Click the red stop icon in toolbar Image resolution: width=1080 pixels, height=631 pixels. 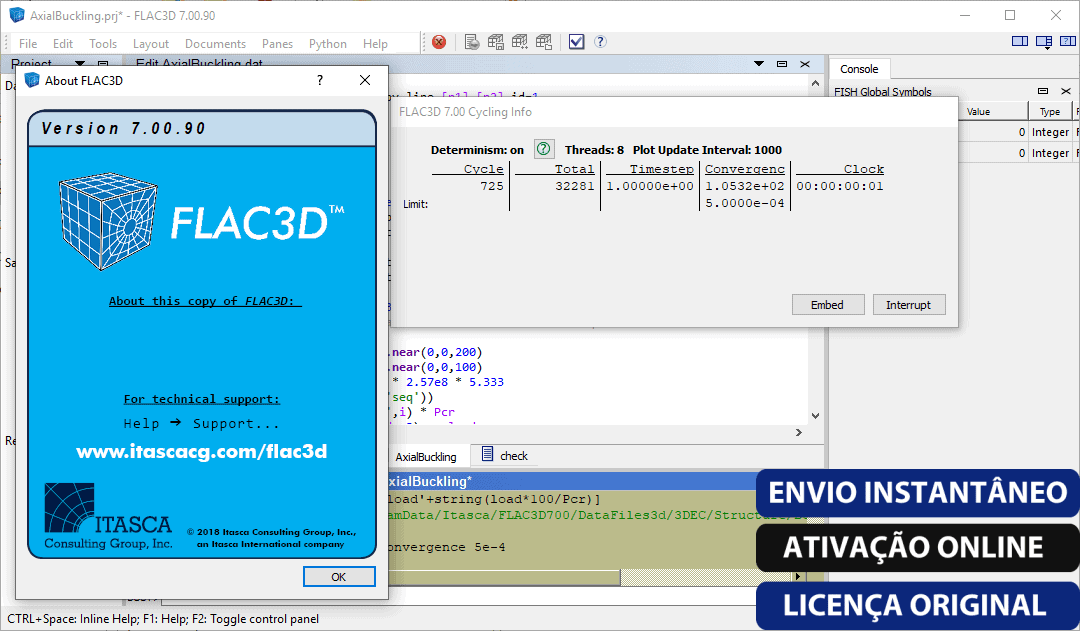point(439,42)
